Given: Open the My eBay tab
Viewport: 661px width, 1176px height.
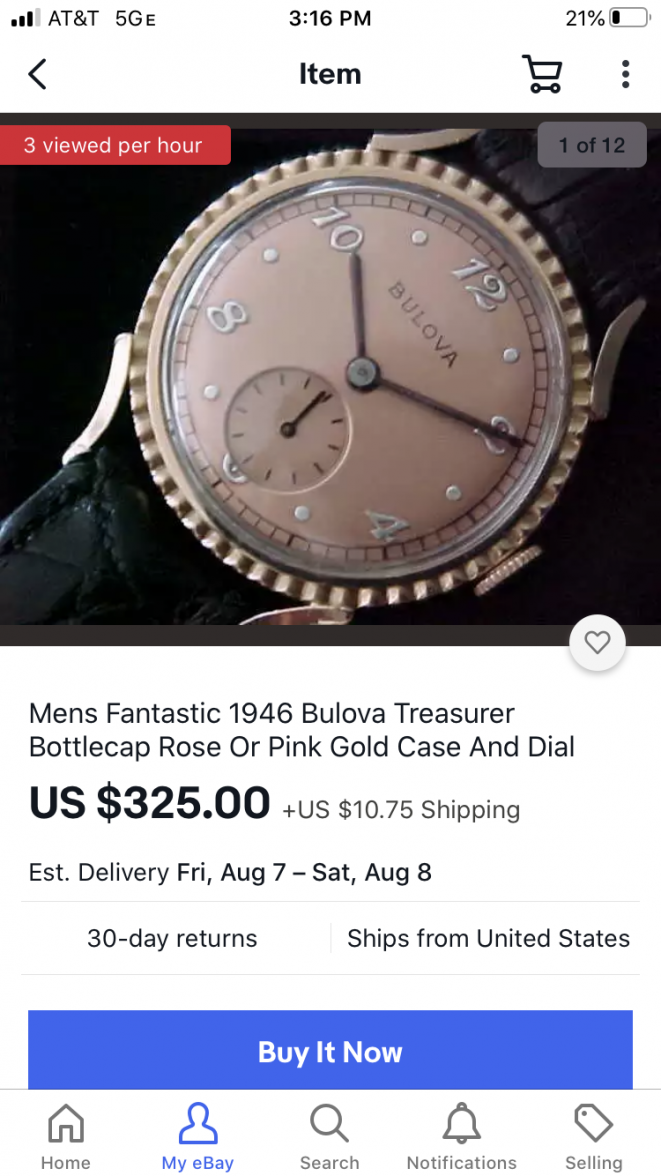Looking at the screenshot, I should pyautogui.click(x=198, y=1136).
